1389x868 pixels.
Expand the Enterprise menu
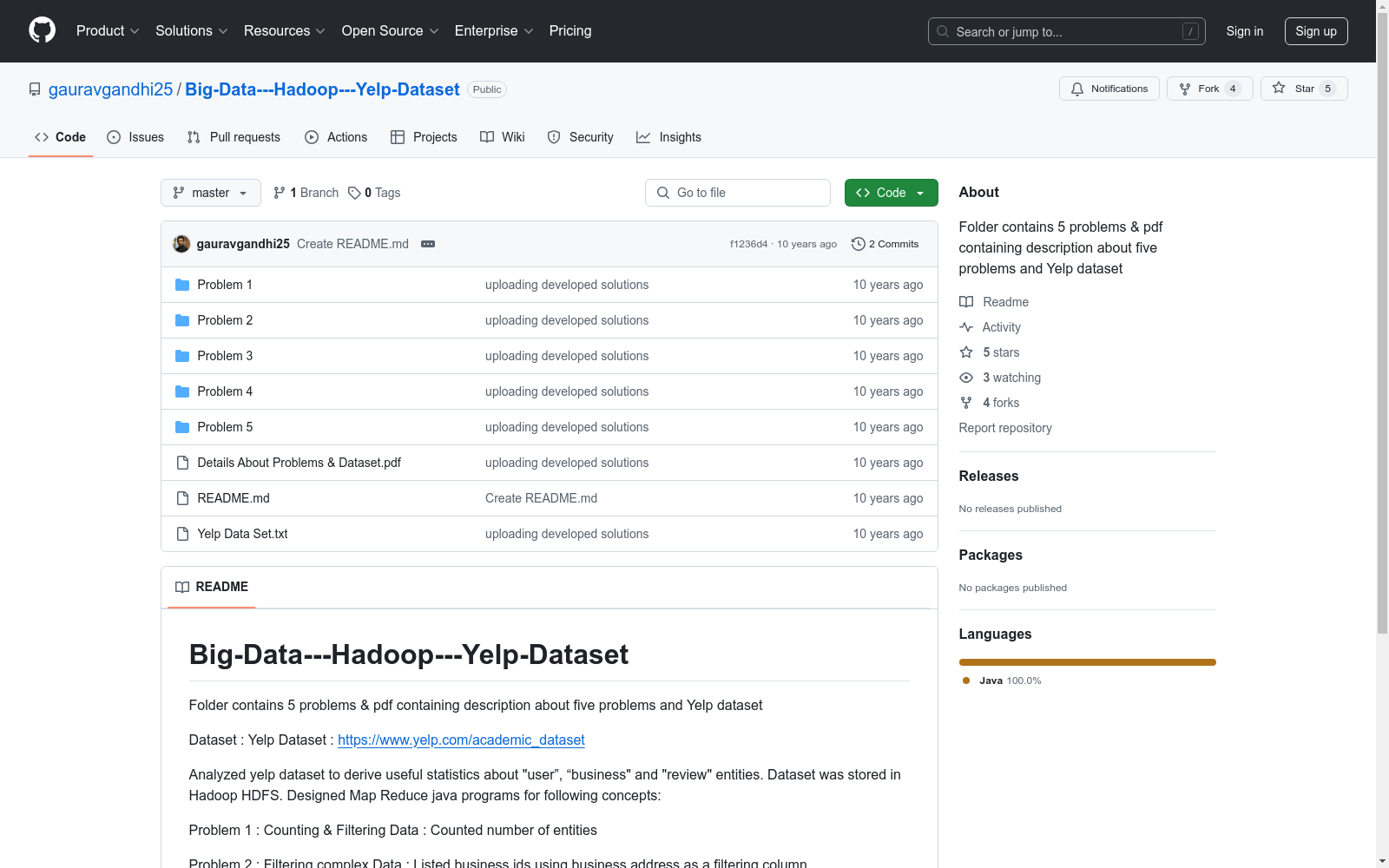coord(494,31)
